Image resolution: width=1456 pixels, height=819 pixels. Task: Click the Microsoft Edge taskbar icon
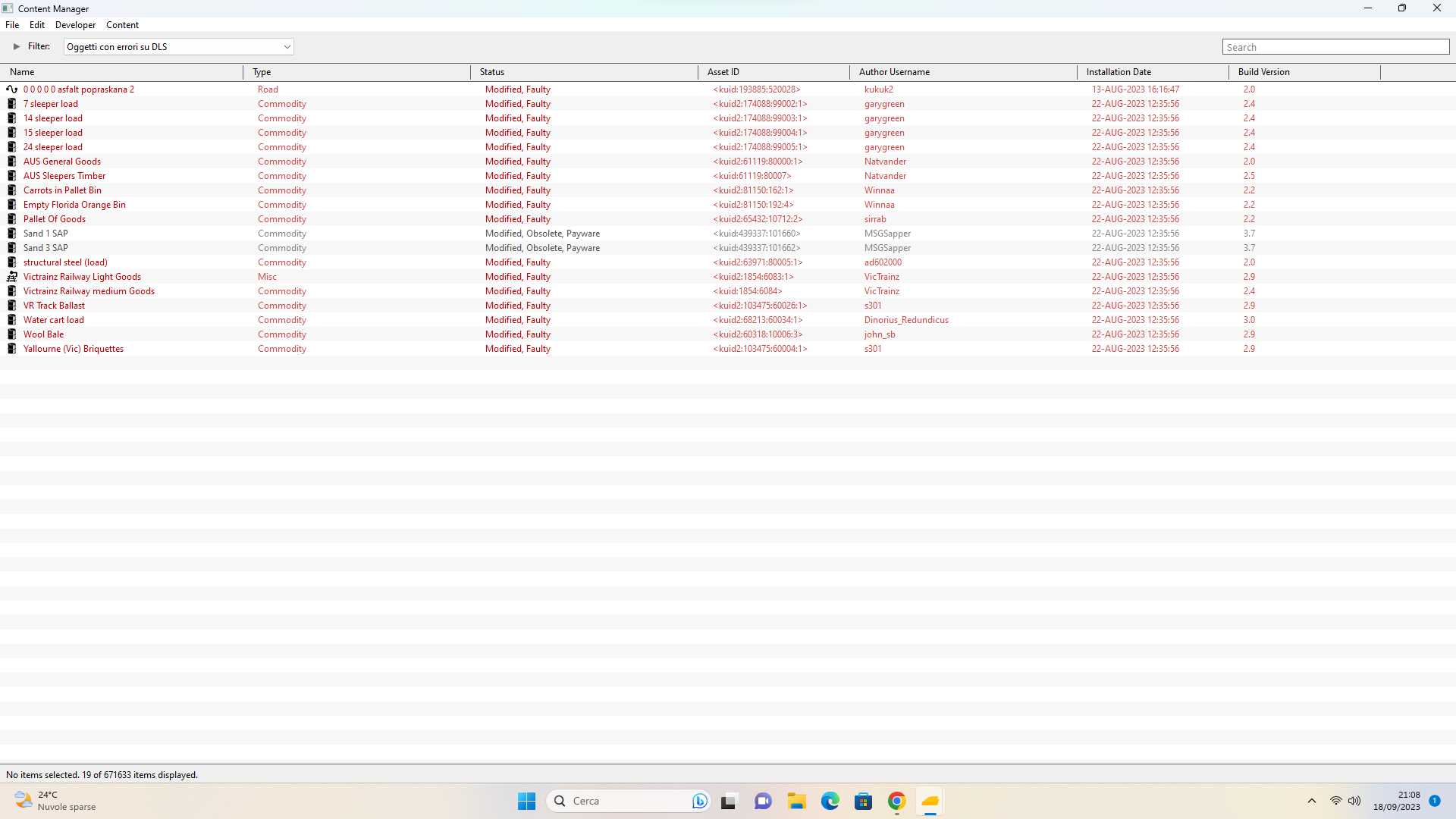pos(830,801)
